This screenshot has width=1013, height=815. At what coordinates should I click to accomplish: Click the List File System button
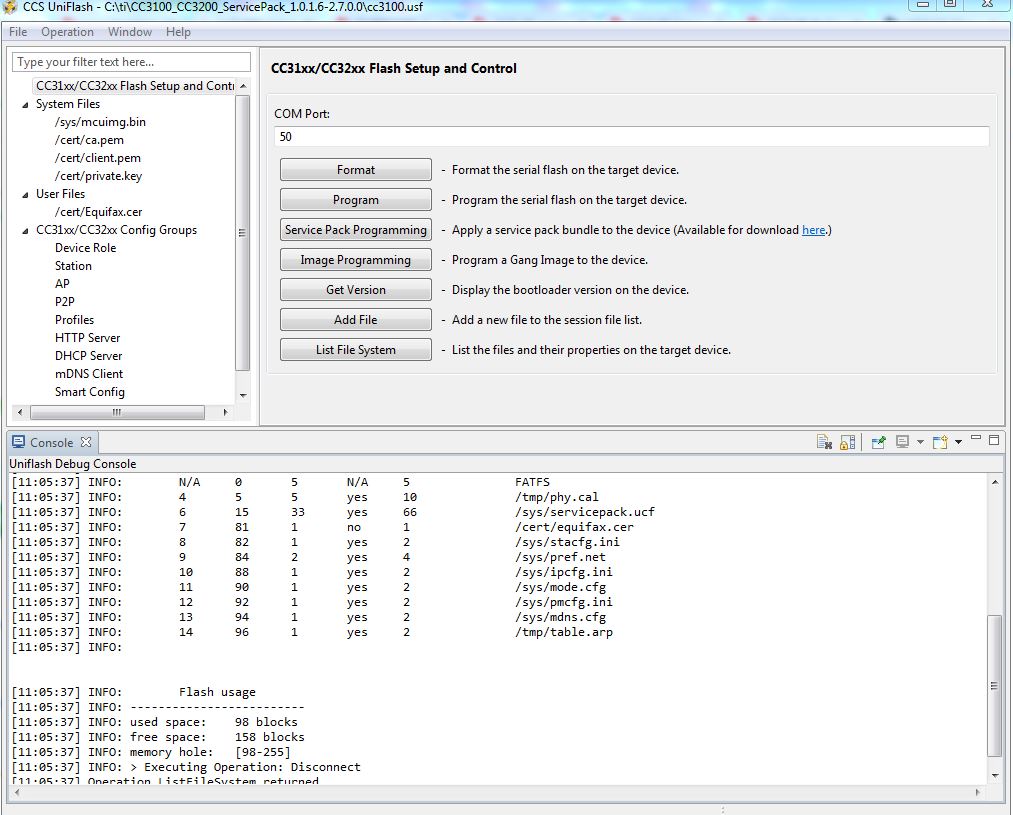pyautogui.click(x=356, y=350)
